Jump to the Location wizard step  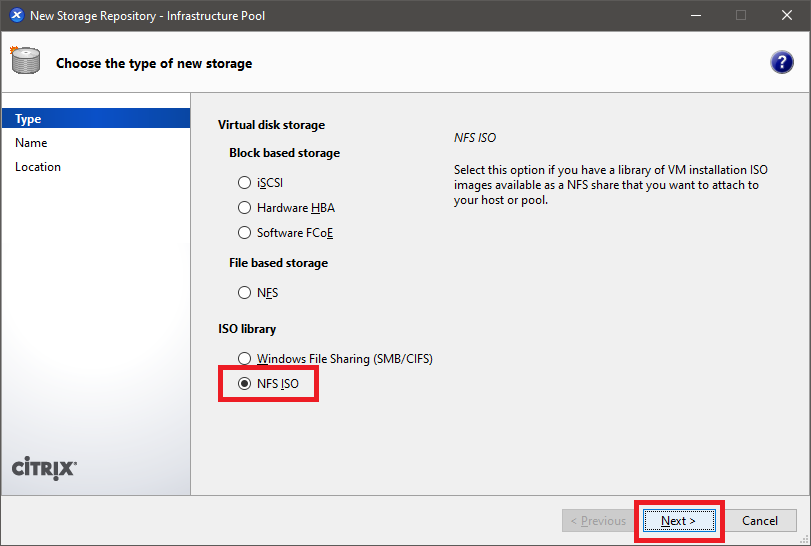pyautogui.click(x=38, y=167)
